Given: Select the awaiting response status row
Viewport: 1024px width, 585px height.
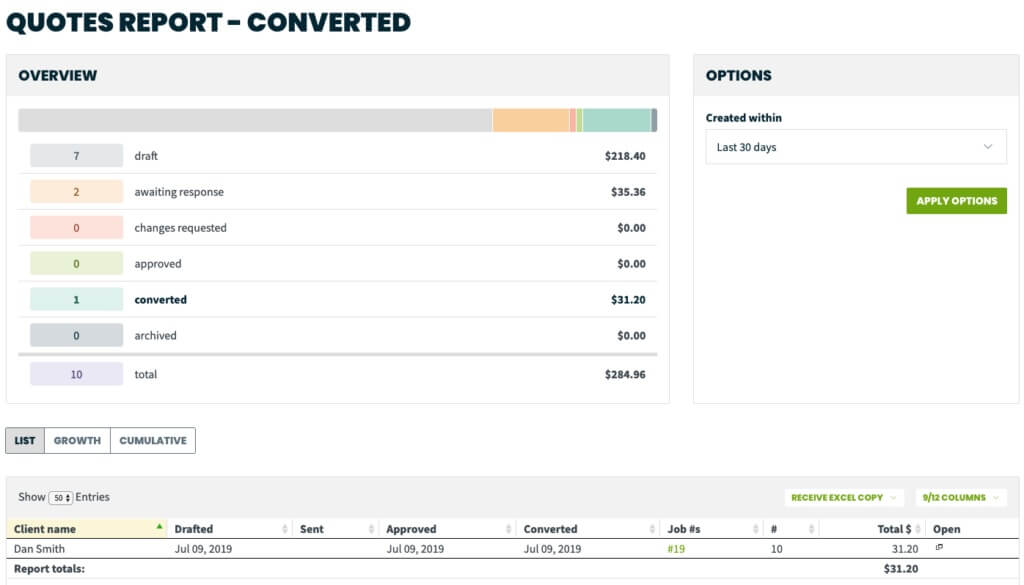Looking at the screenshot, I should [338, 192].
